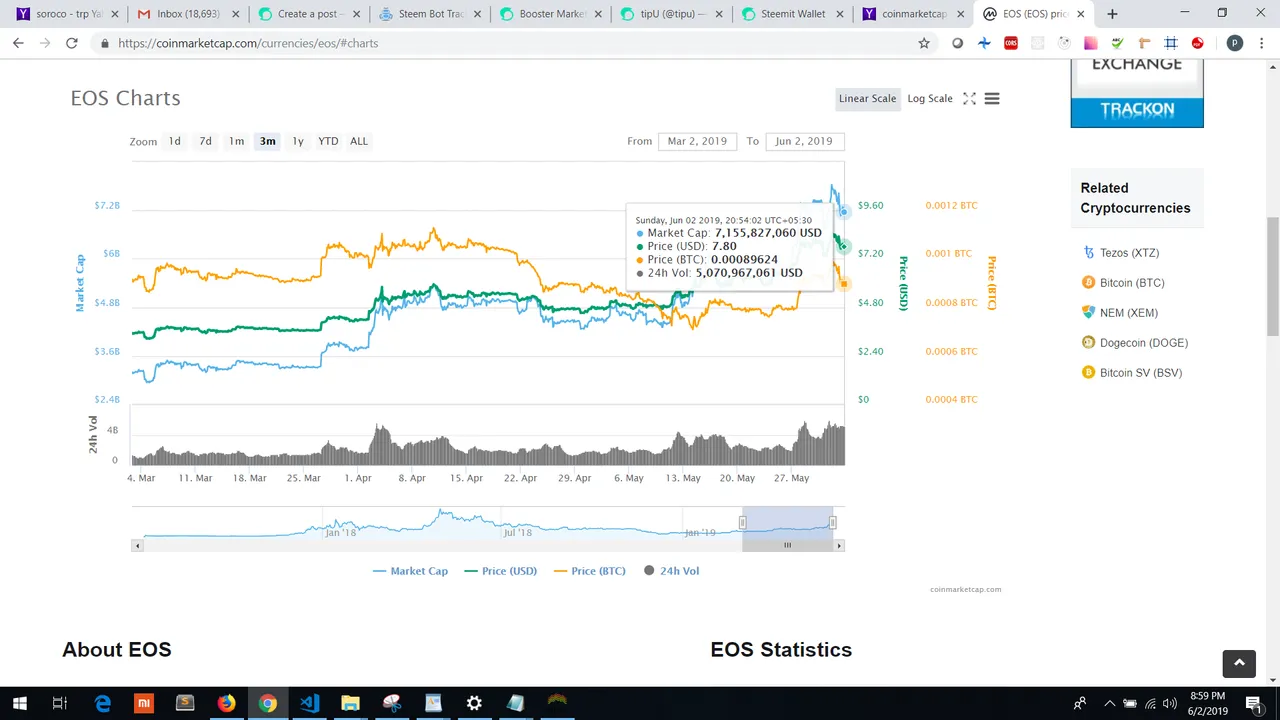Image resolution: width=1280 pixels, height=720 pixels.
Task: Open Task View on taskbar
Action: click(x=60, y=704)
